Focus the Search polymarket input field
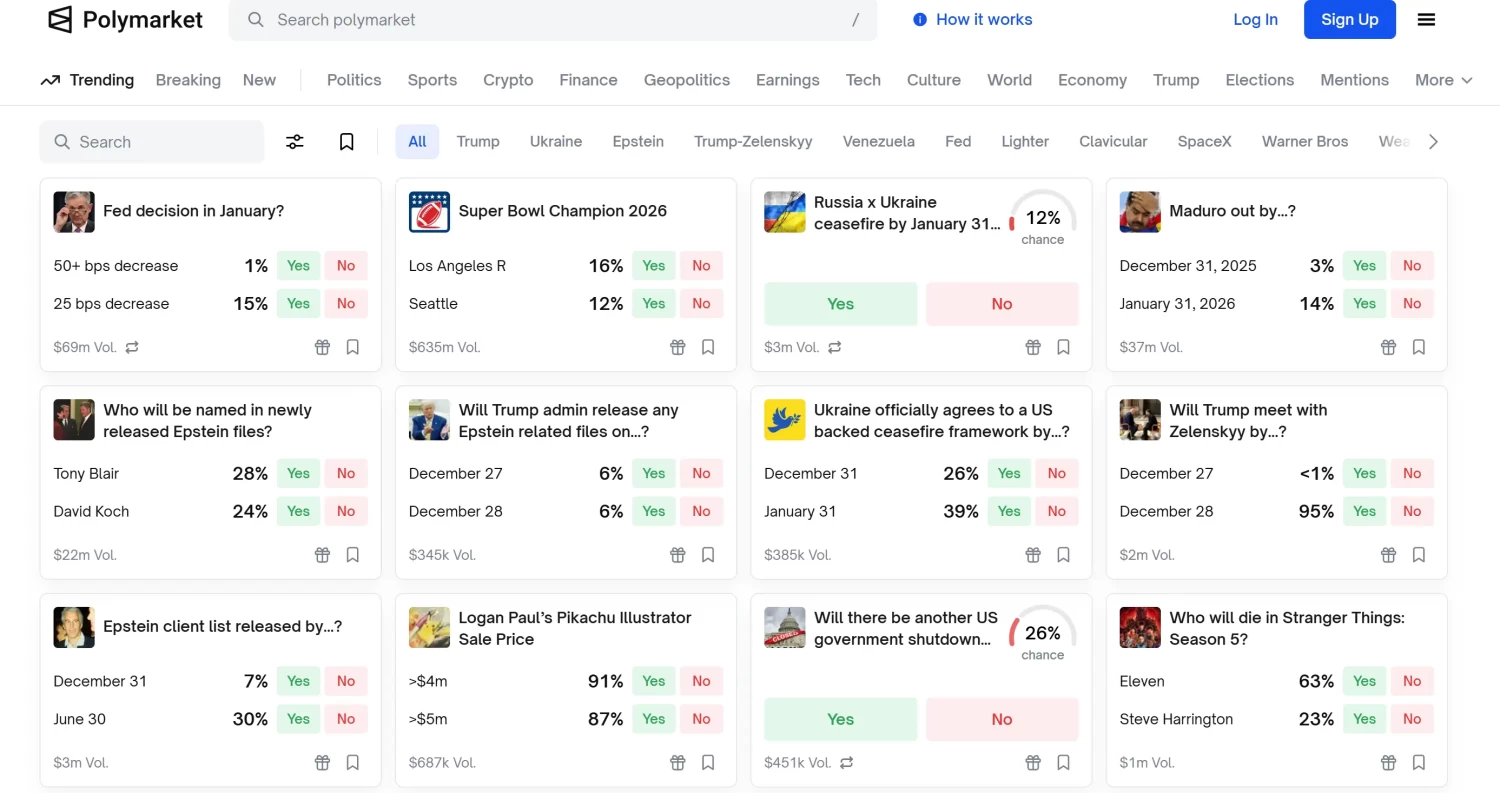 (x=552, y=20)
